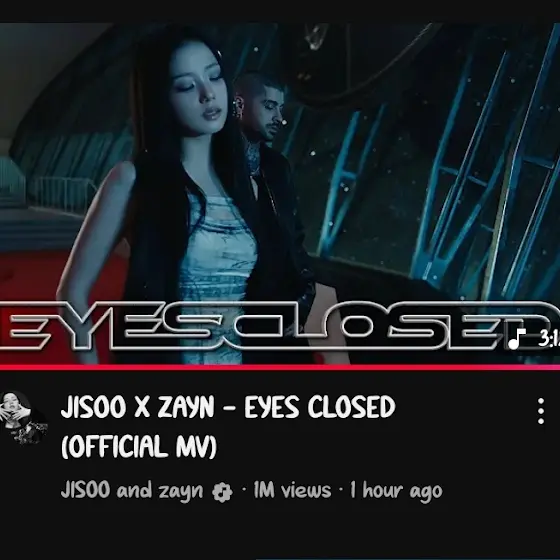560x560 pixels.
Task: Click the title line JISOO X ZAYN – EYES CLOSED
Action: (228, 406)
